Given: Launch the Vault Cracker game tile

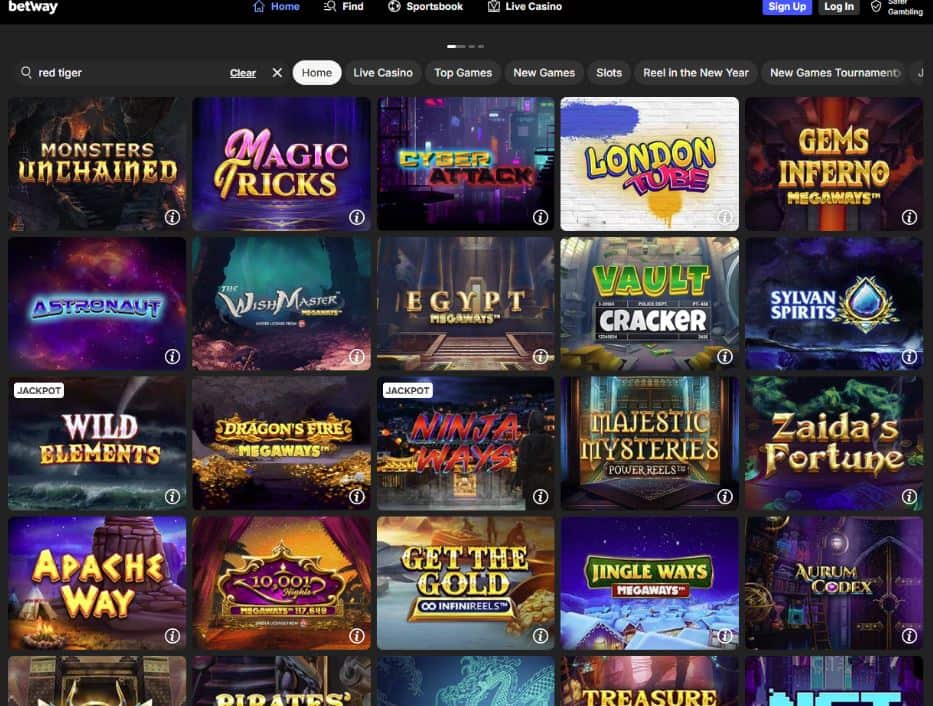Looking at the screenshot, I should coord(650,303).
